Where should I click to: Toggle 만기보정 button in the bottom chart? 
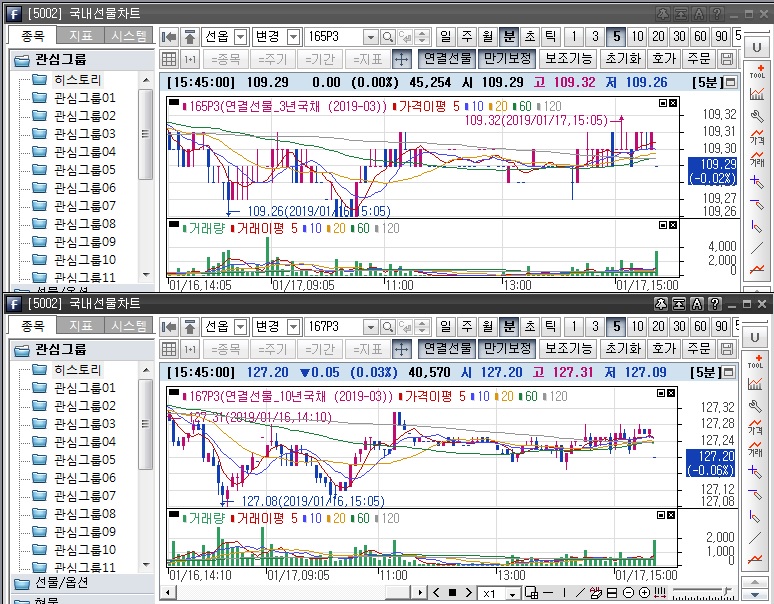click(507, 349)
